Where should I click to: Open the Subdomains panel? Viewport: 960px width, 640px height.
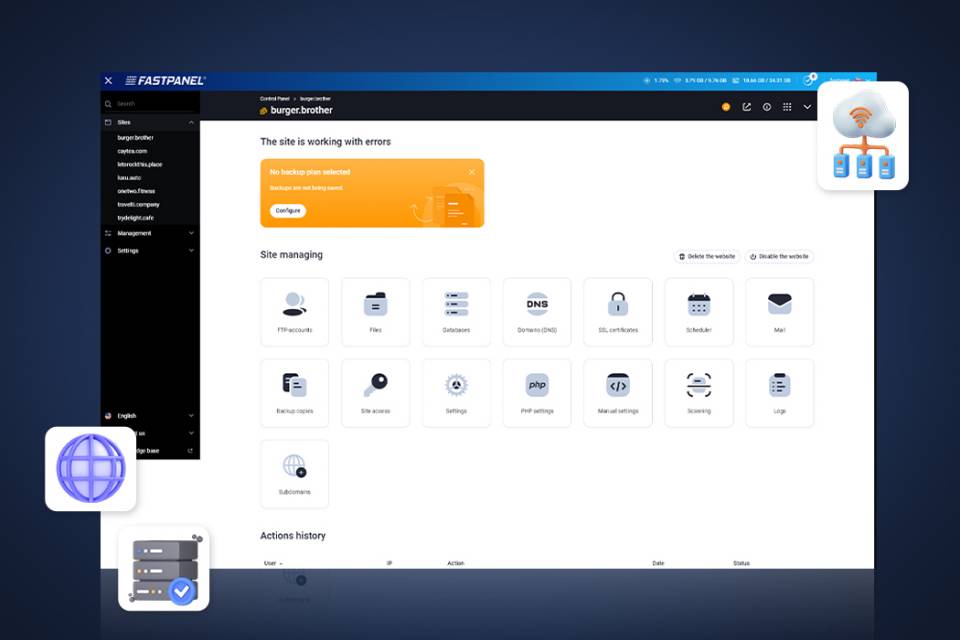coord(294,473)
